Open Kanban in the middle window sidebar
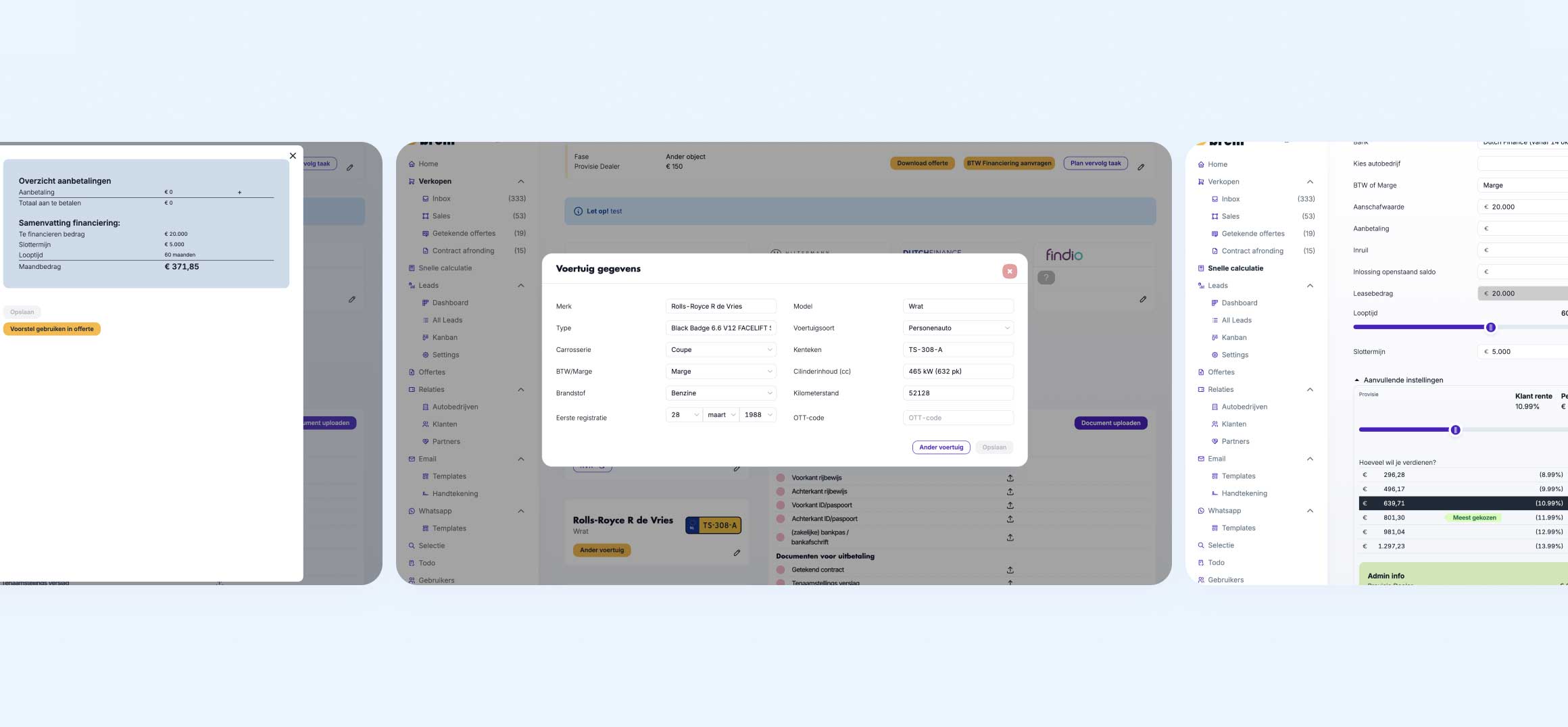 point(445,337)
